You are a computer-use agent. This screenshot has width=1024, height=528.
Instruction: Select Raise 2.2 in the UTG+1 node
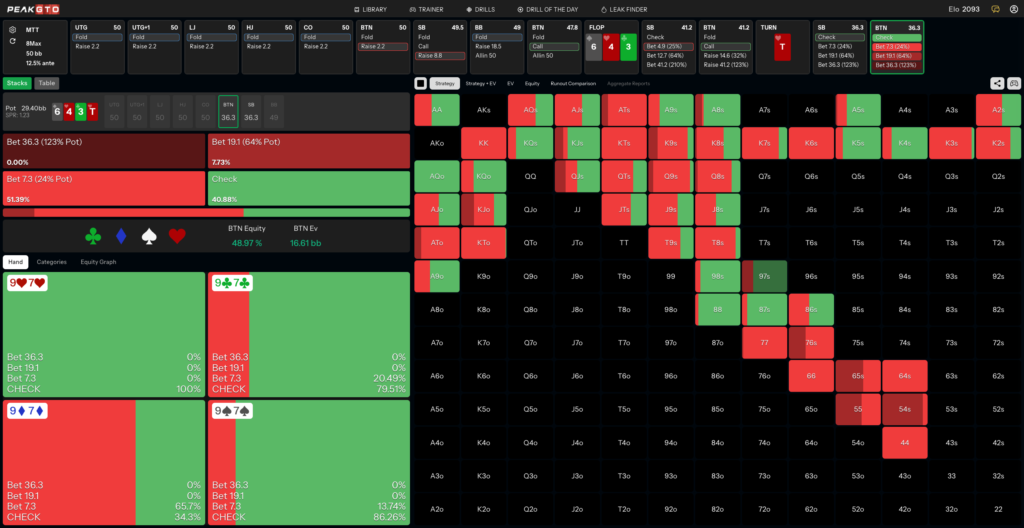(x=154, y=46)
